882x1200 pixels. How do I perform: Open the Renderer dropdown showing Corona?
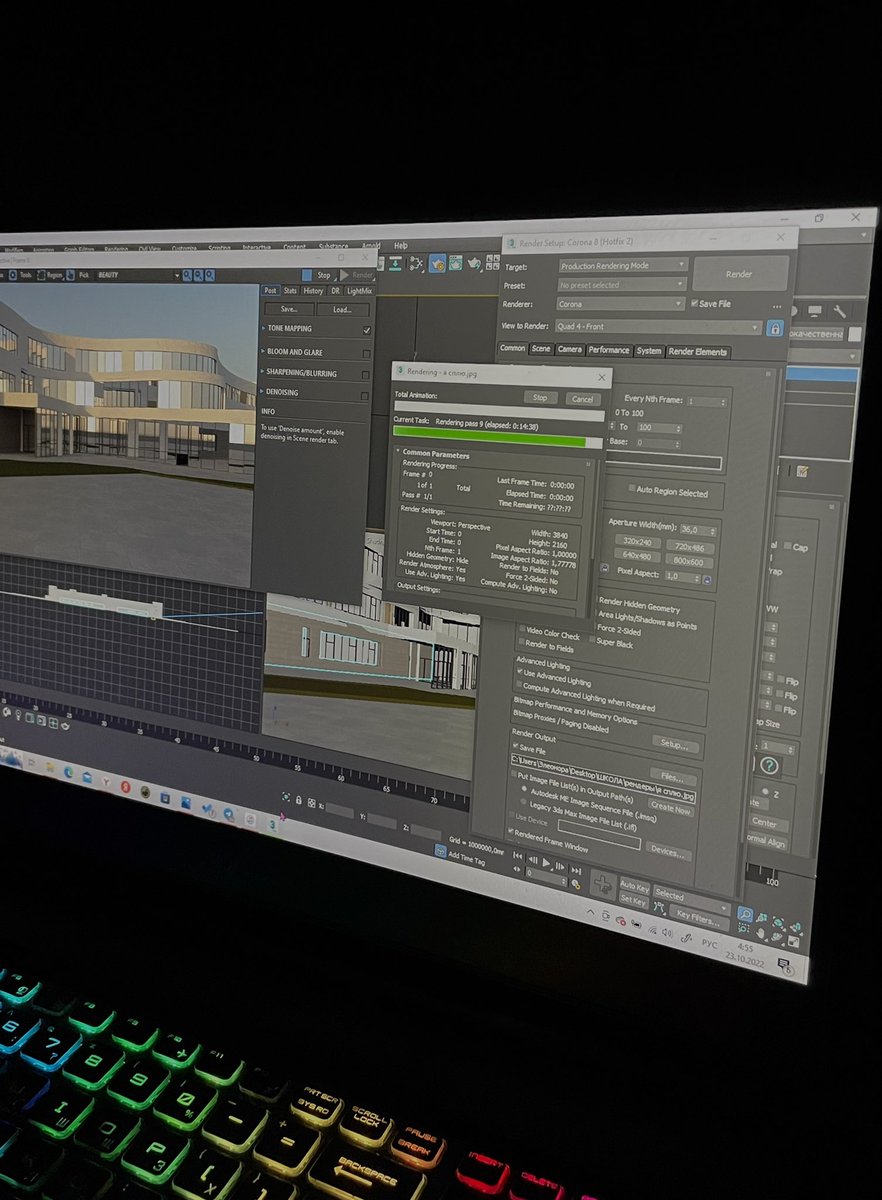pos(621,304)
